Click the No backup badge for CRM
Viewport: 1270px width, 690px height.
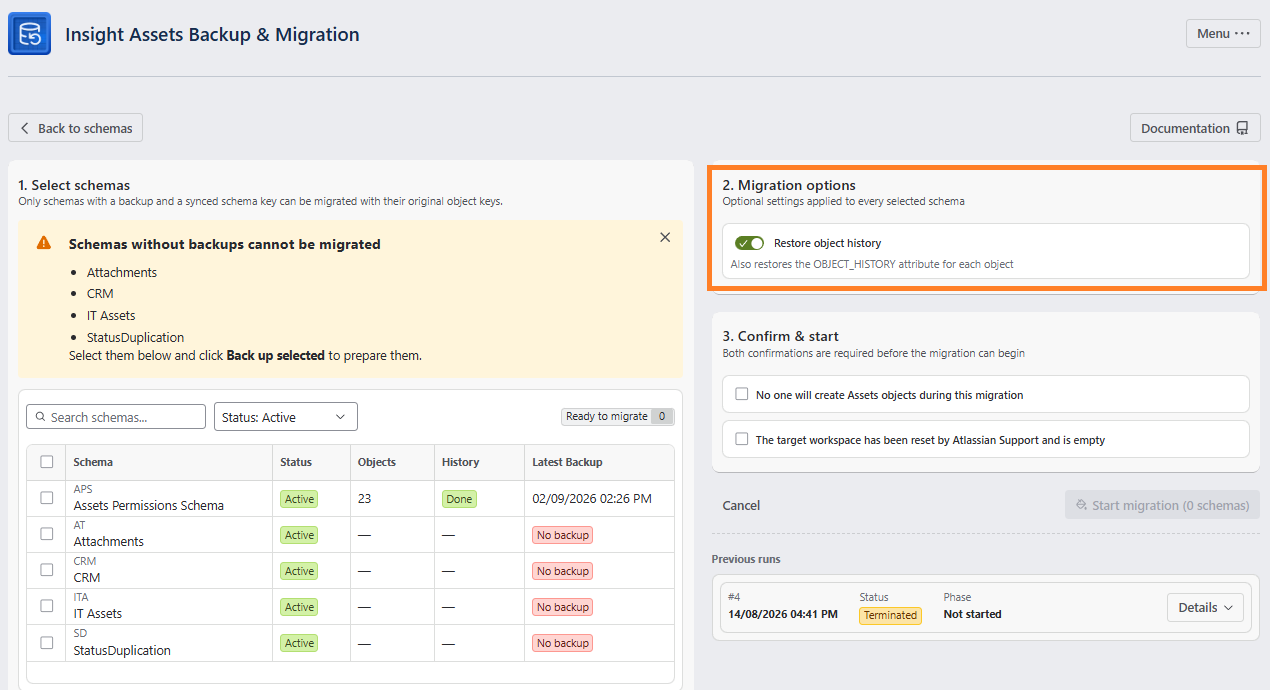(x=563, y=571)
